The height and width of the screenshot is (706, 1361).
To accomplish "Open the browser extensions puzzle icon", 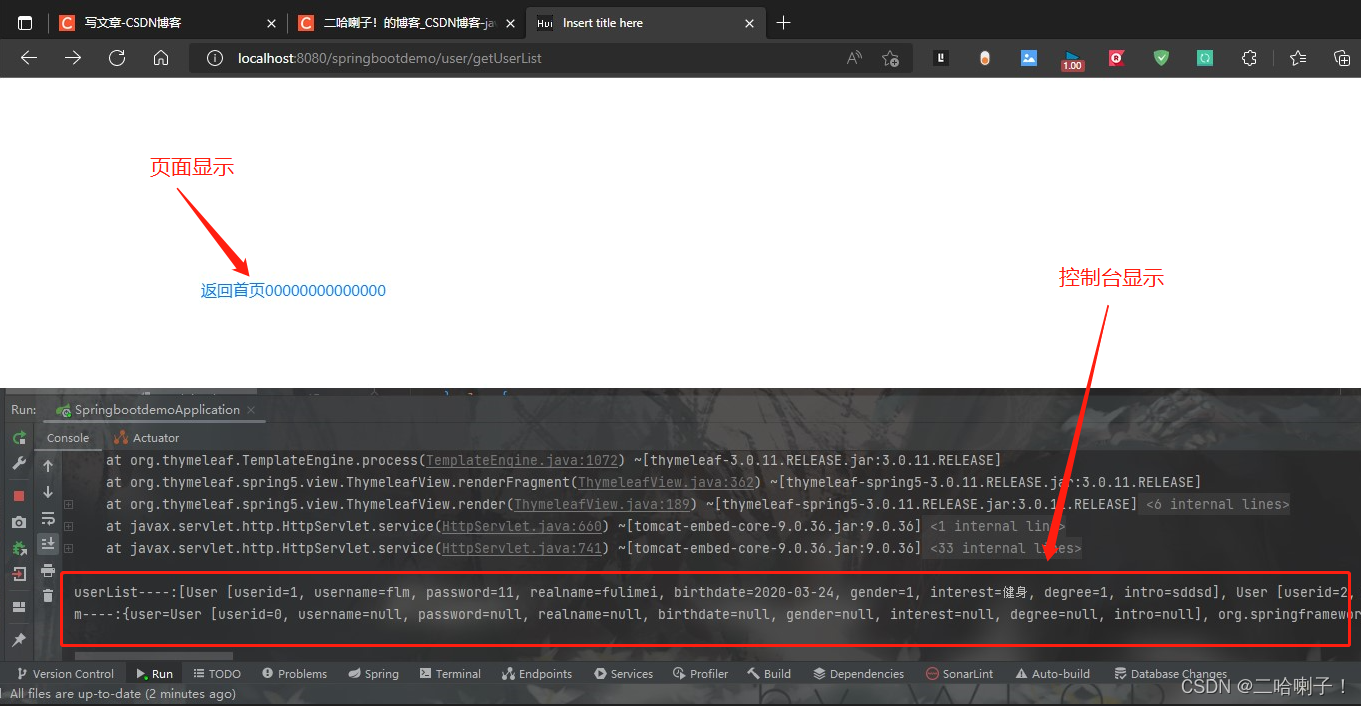I will [x=1249, y=58].
